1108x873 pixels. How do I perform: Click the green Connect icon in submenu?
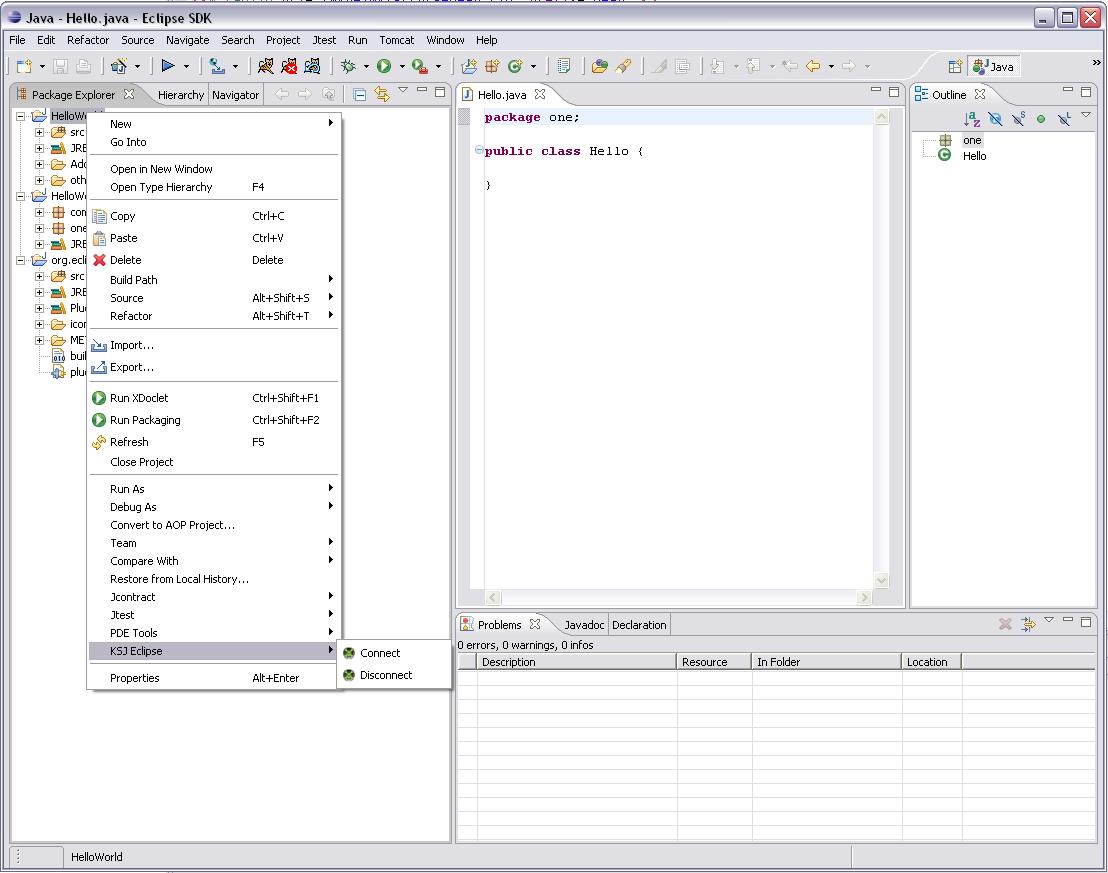pyautogui.click(x=349, y=653)
